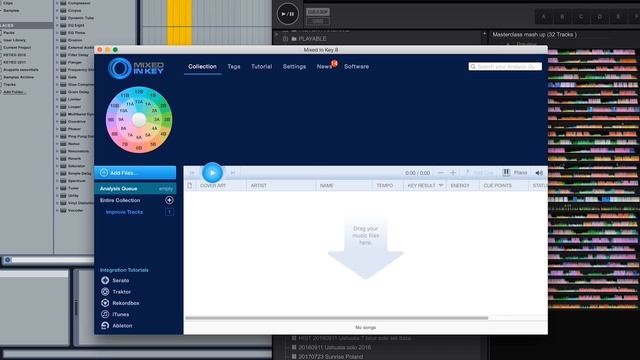The width and height of the screenshot is (640, 360).
Task: Click the red News notification badge
Action: pos(334,63)
